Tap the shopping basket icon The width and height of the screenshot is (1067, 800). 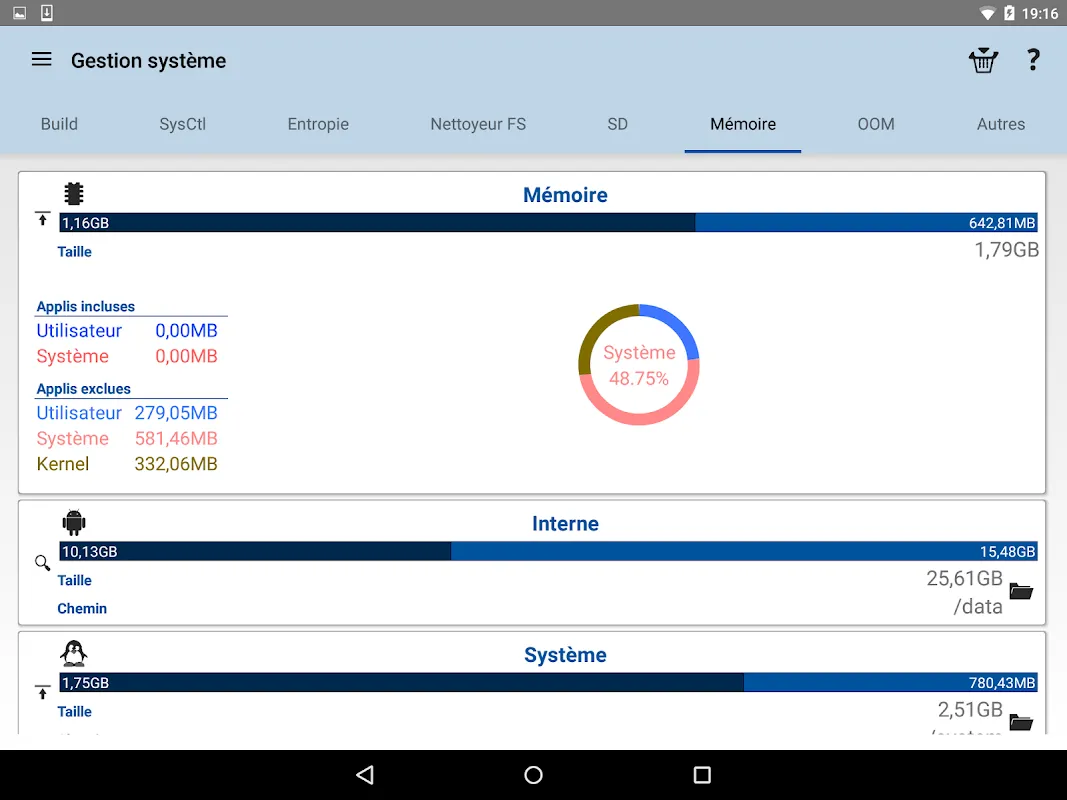(983, 60)
